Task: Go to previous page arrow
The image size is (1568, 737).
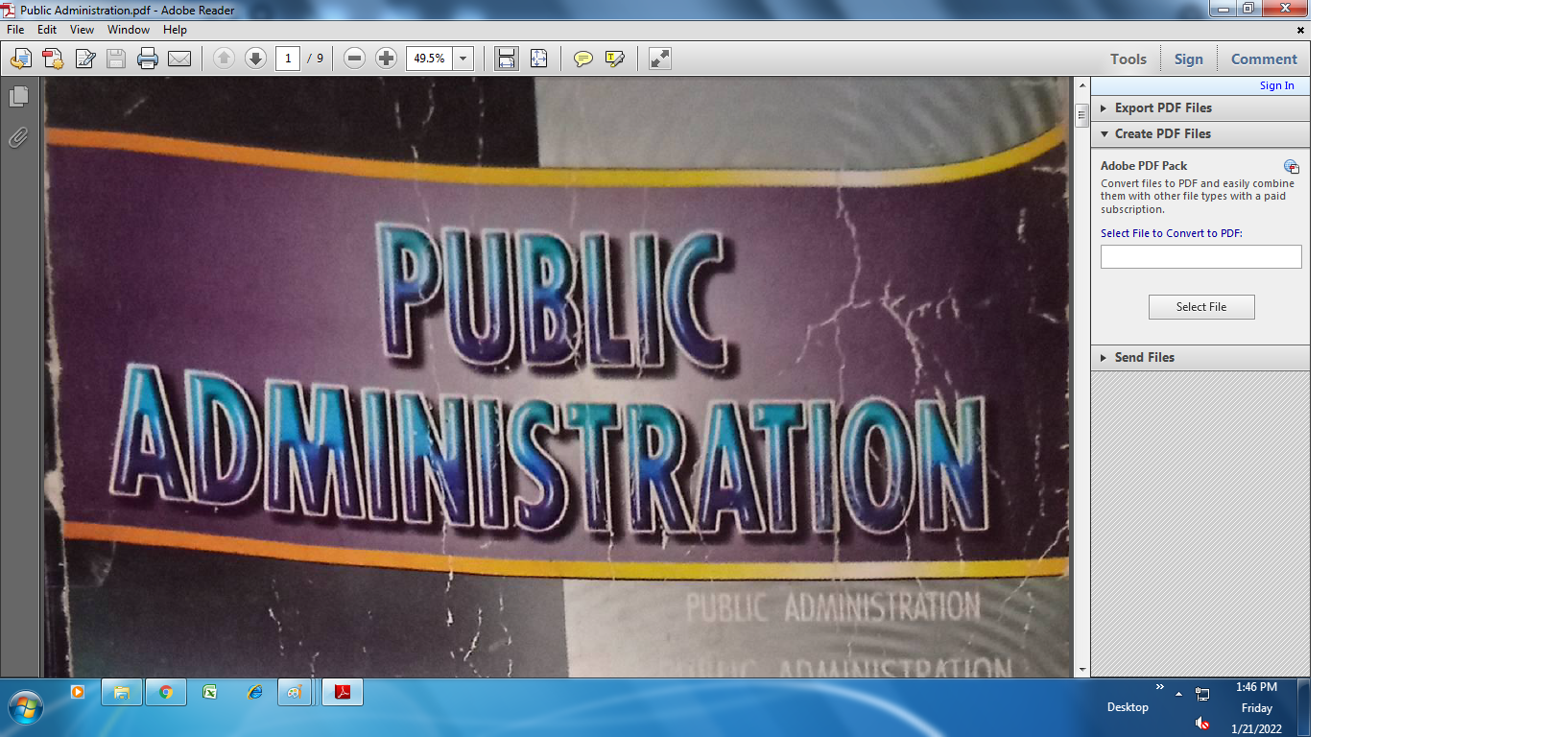Action: click(x=224, y=59)
